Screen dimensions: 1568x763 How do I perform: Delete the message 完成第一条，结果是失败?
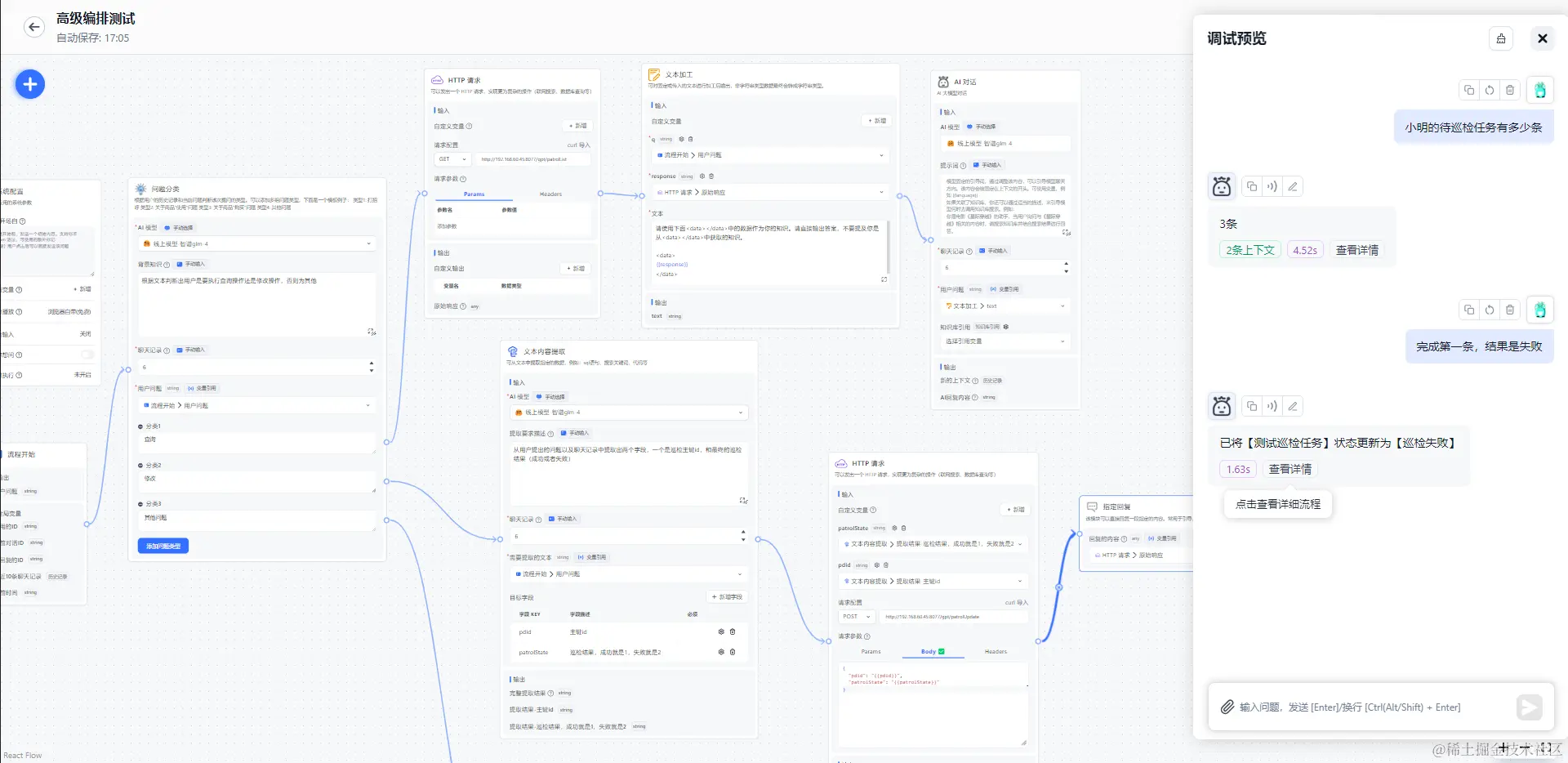point(1510,310)
